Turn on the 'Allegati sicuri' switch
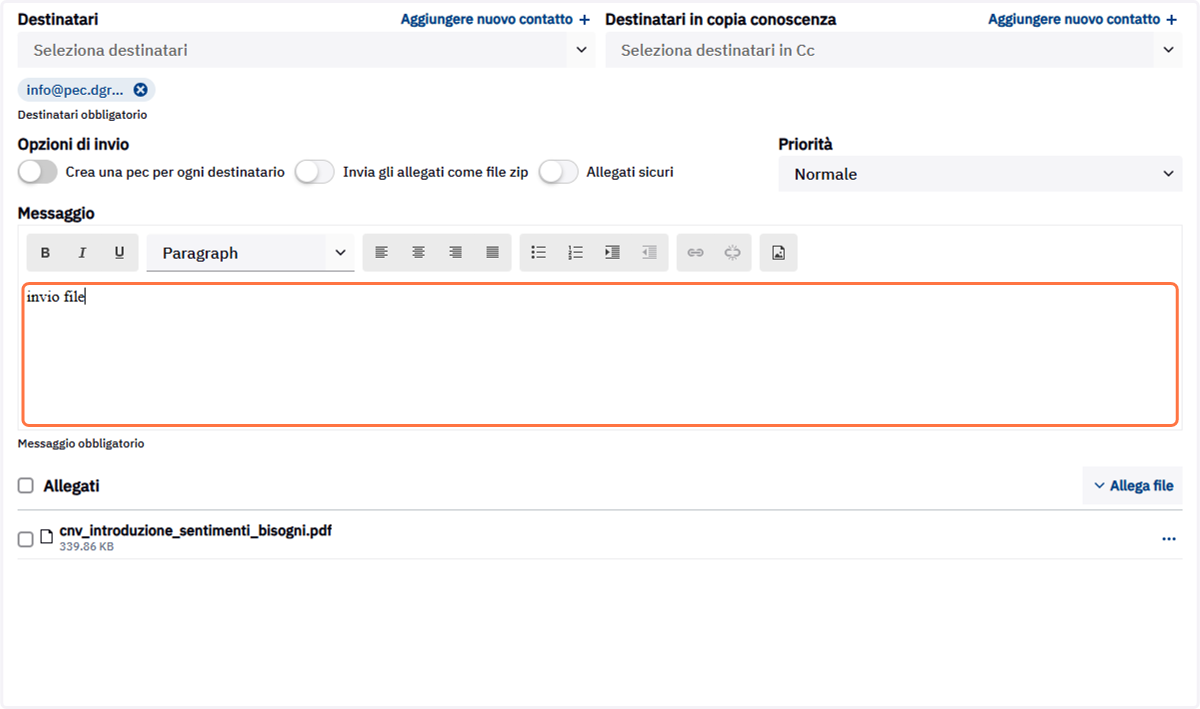The width and height of the screenshot is (1200, 709). (558, 172)
